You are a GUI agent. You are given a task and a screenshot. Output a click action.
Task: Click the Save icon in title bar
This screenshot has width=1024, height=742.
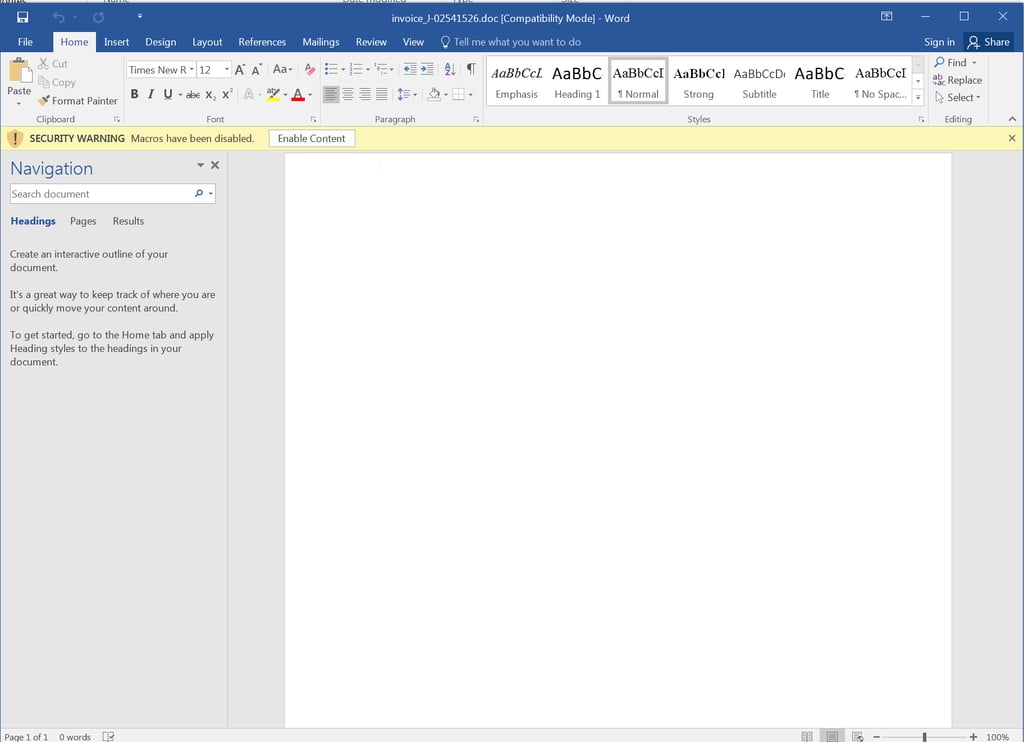(23, 17)
